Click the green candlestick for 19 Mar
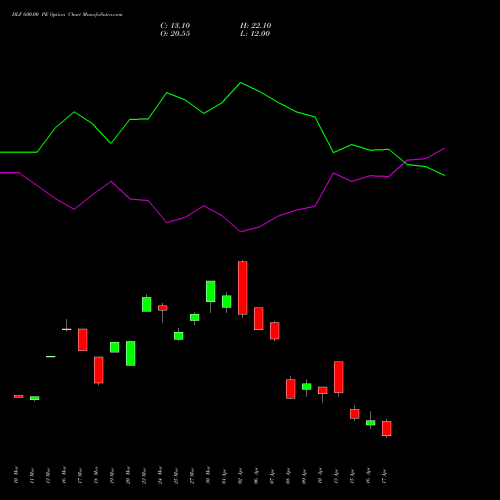 (x=115, y=347)
